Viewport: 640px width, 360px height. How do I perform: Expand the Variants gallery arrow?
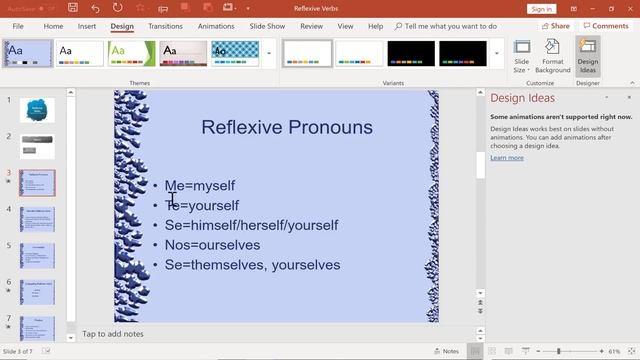(x=497, y=53)
